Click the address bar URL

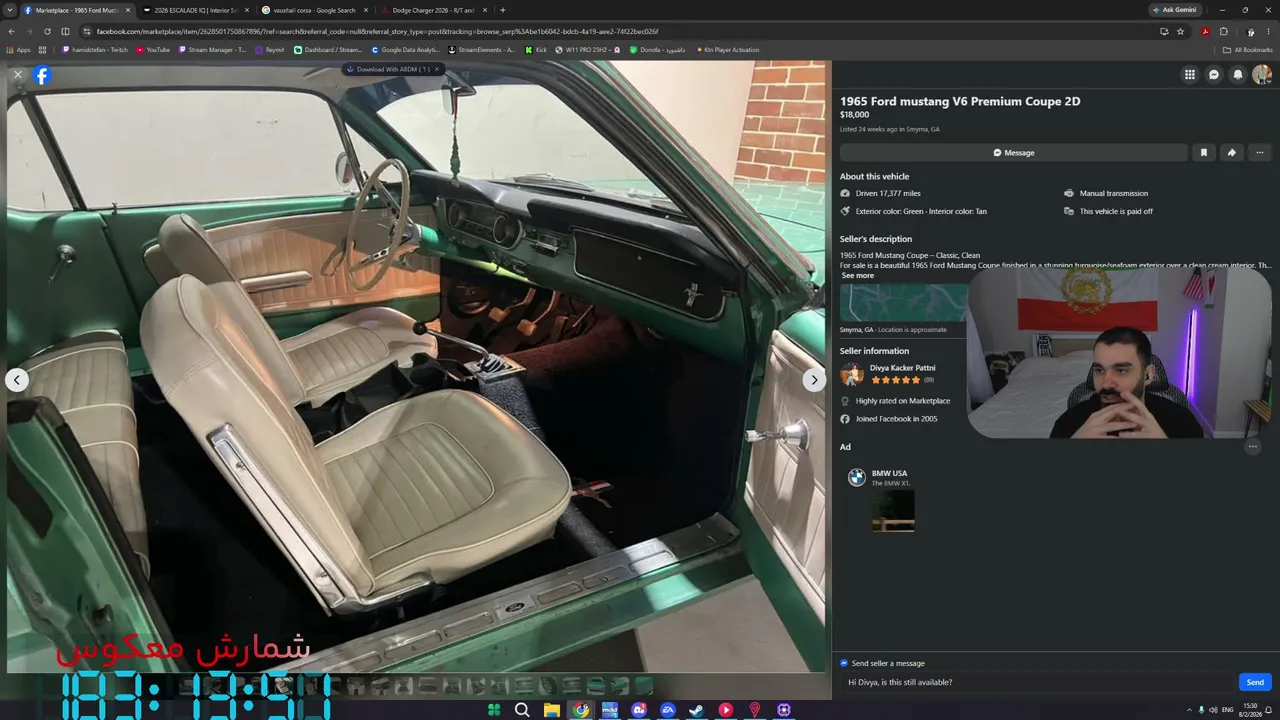pos(377,31)
